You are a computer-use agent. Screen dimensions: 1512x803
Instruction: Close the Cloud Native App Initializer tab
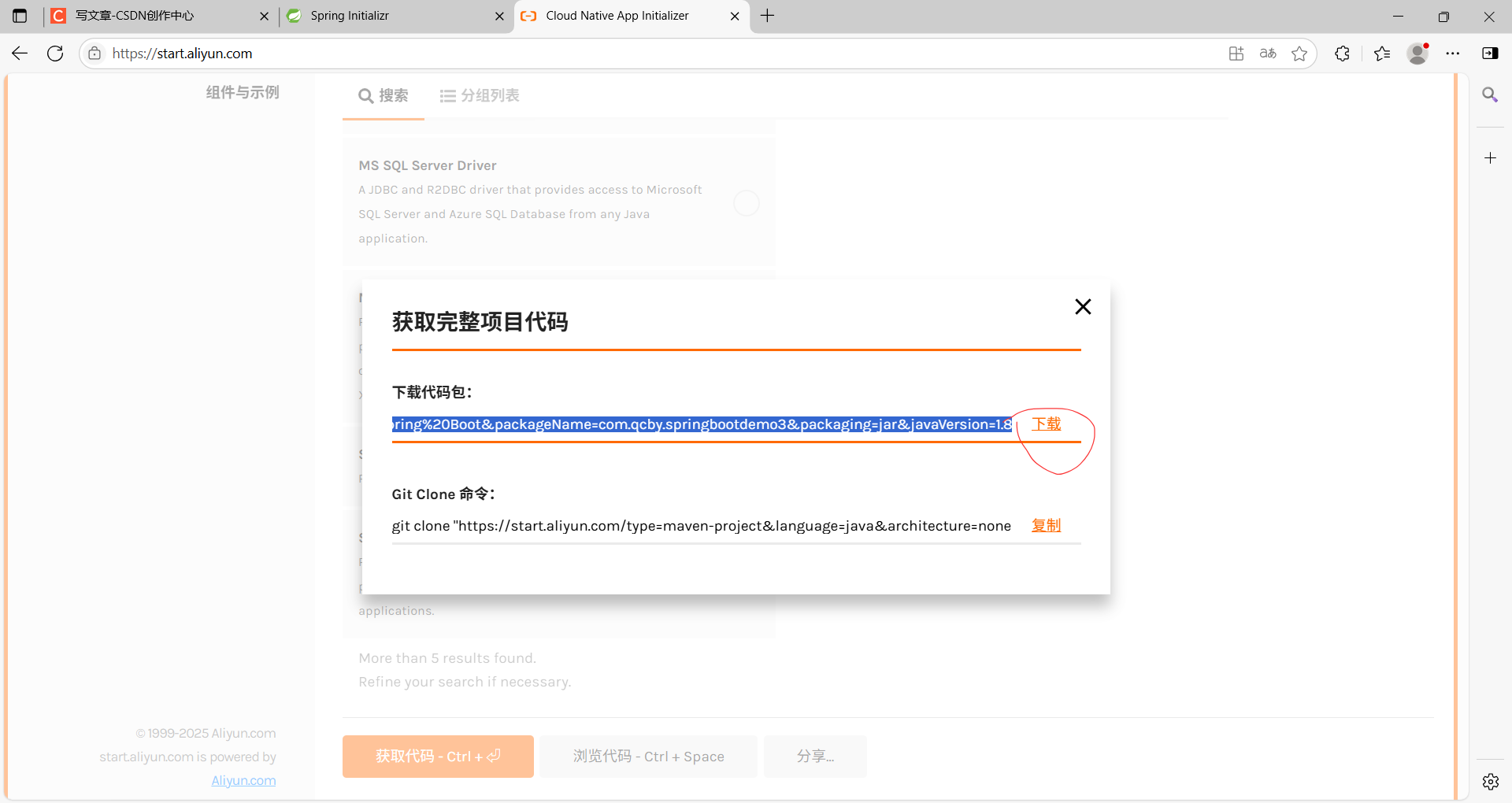735,16
